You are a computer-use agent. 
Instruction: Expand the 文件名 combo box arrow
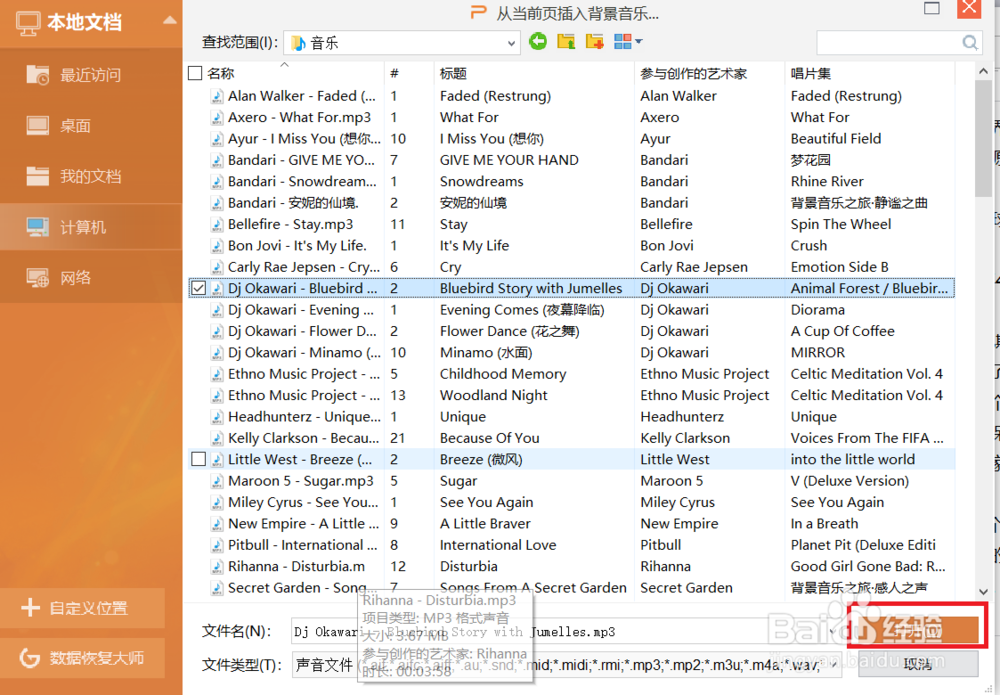pos(834,631)
